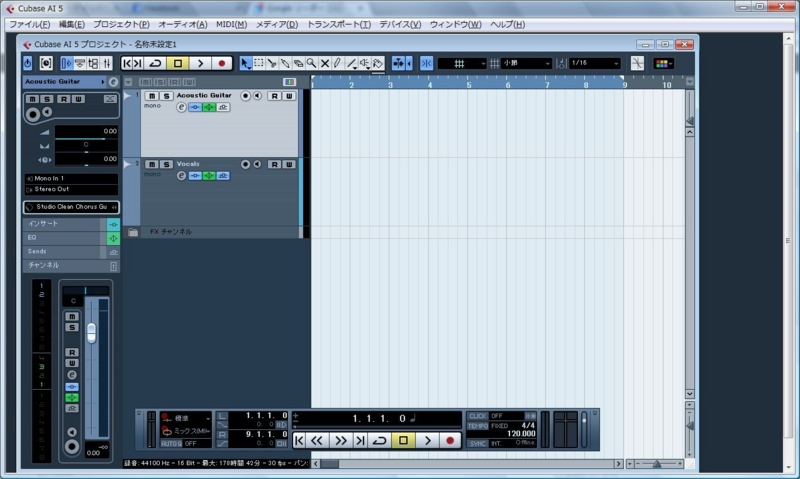Open the プロジェクト(P) menu
Screen dimensions: 800x479
tap(121, 24)
